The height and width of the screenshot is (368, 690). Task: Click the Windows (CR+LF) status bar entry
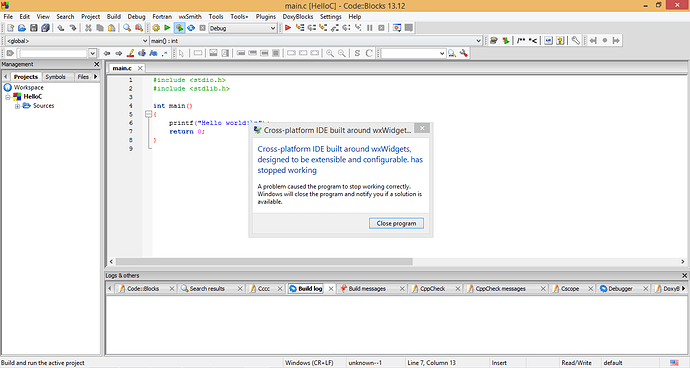click(x=309, y=363)
